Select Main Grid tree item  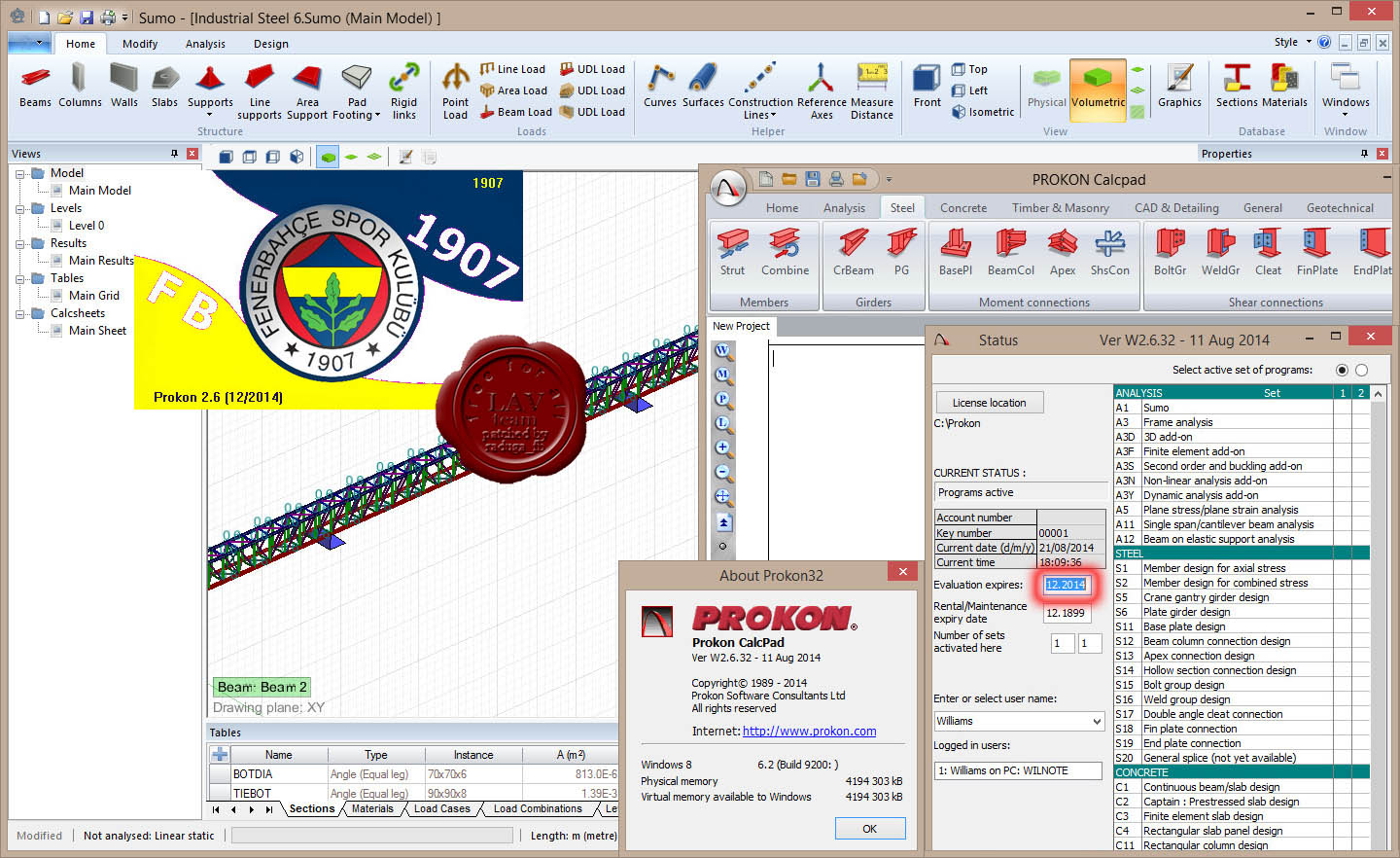click(94, 296)
